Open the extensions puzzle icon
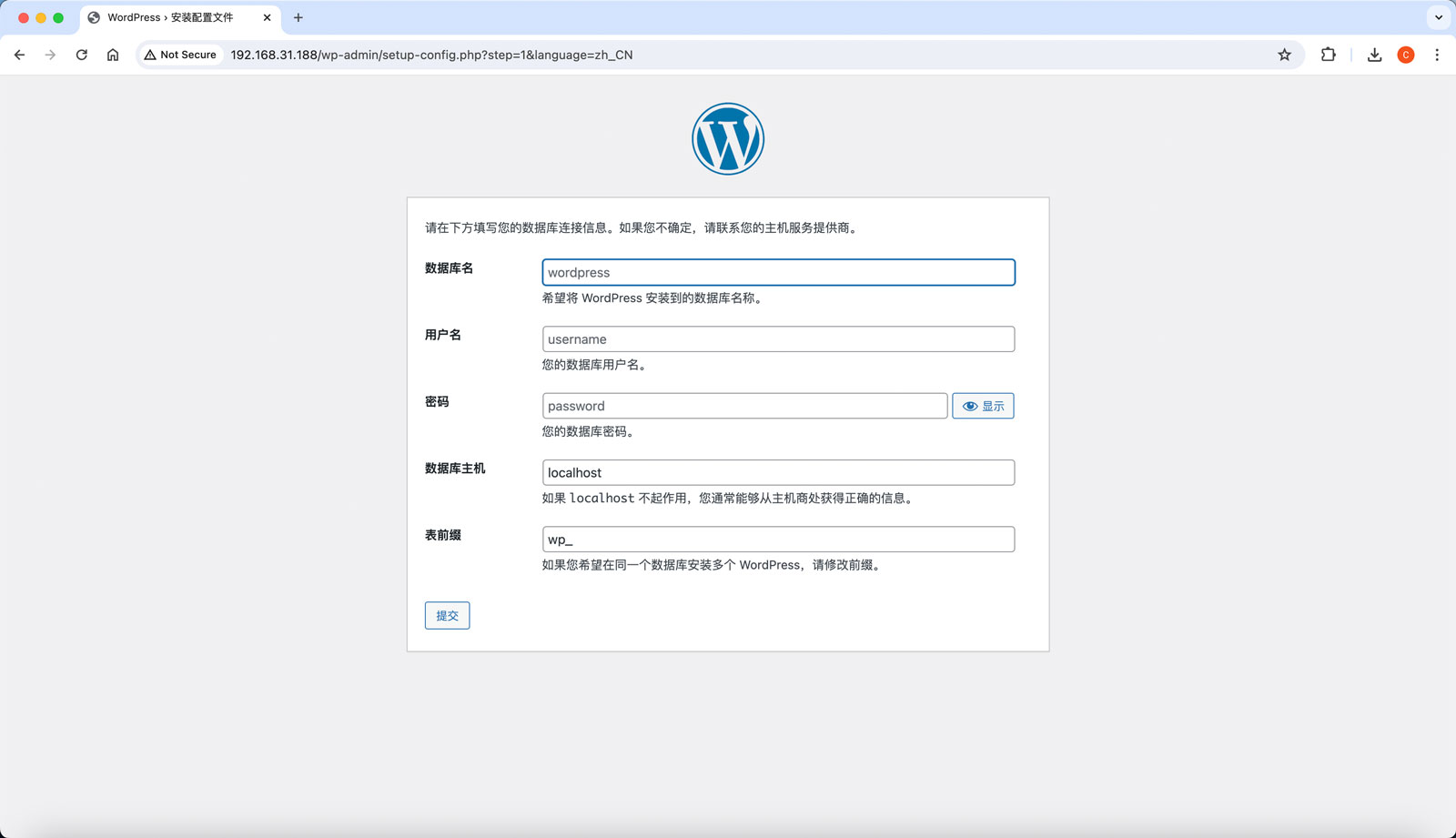 1328,55
